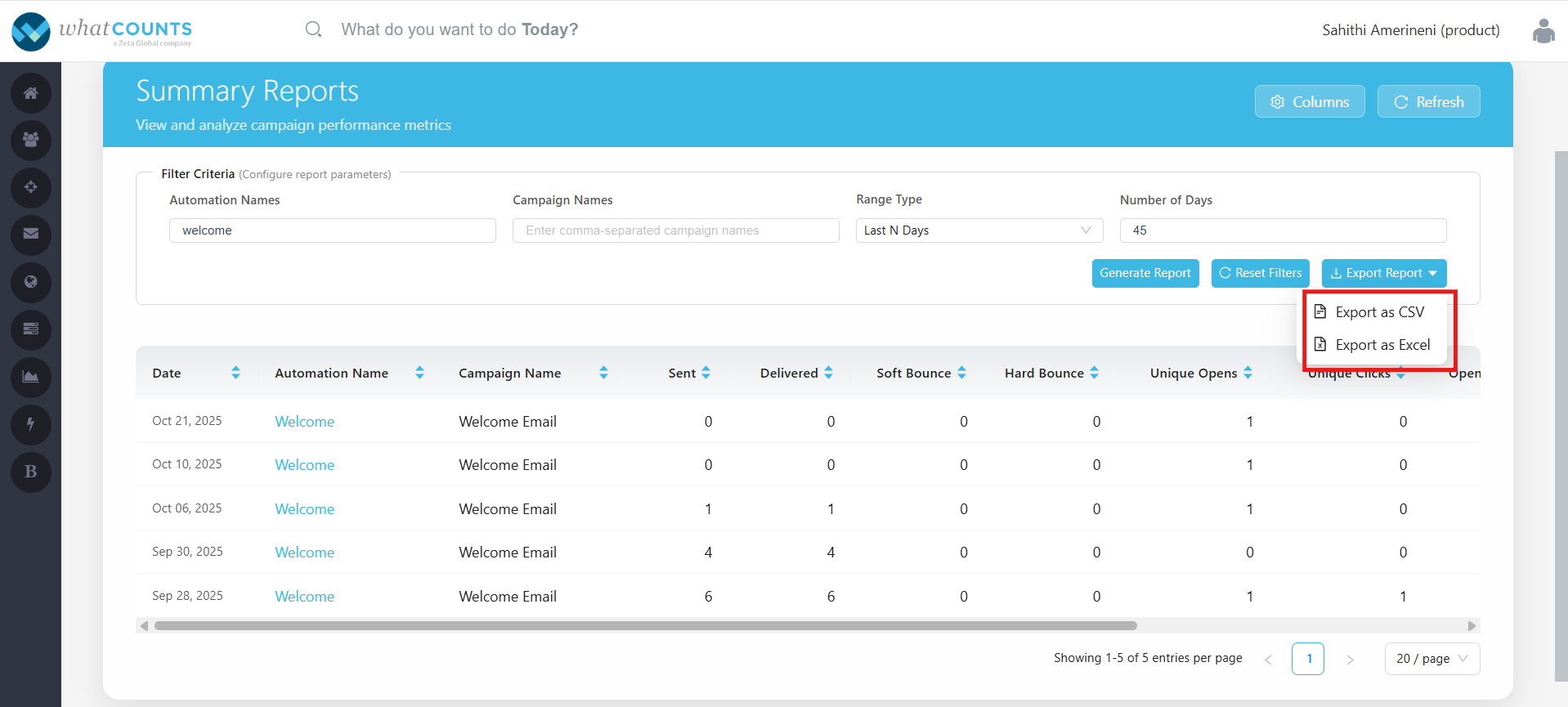Open the server stack sidebar icon
1568x707 pixels.
coord(31,329)
